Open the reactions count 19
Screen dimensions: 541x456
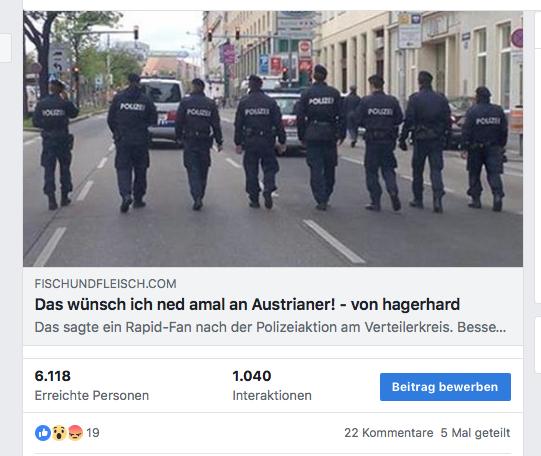click(x=93, y=433)
